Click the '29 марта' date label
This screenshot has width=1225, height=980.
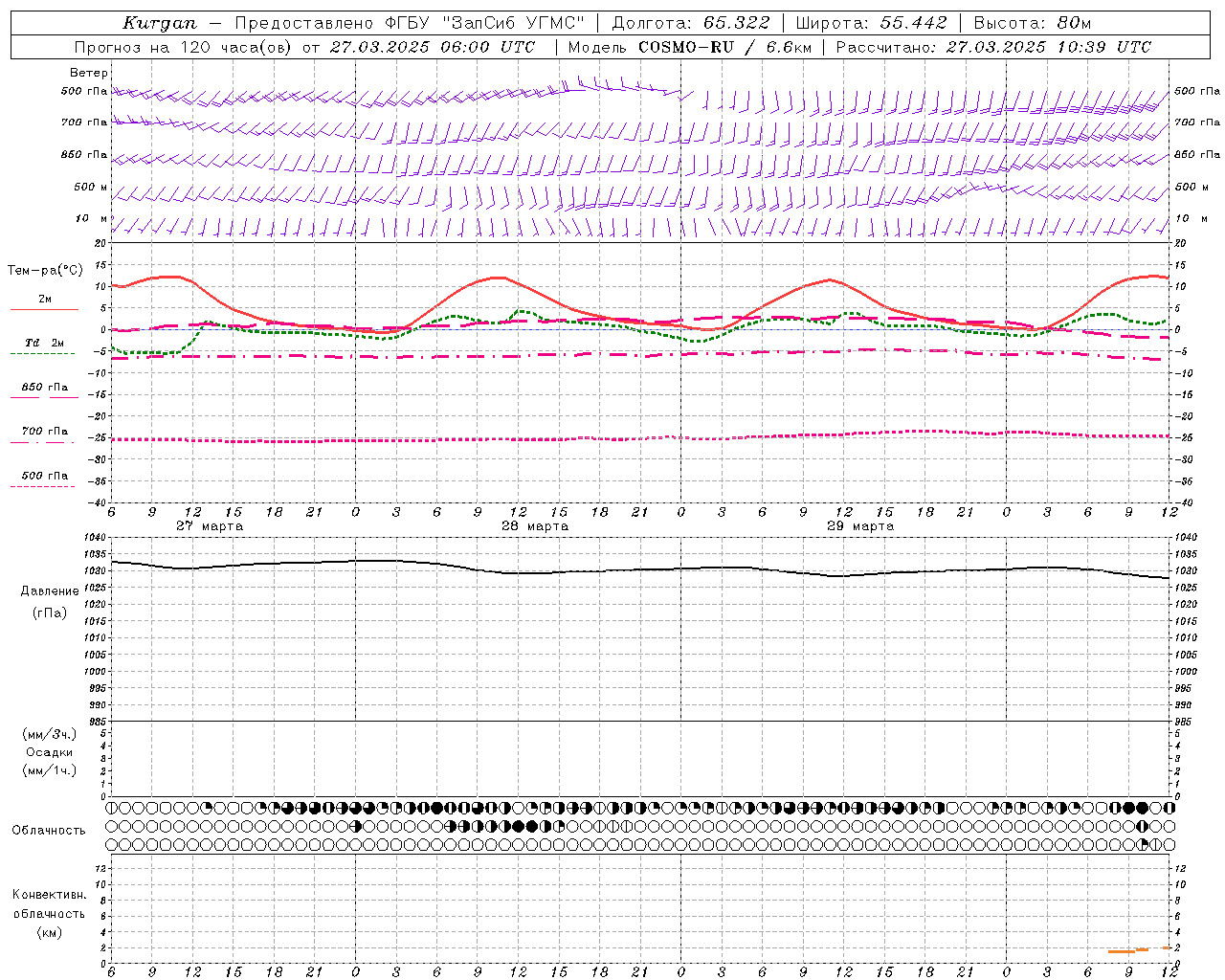coord(860,526)
